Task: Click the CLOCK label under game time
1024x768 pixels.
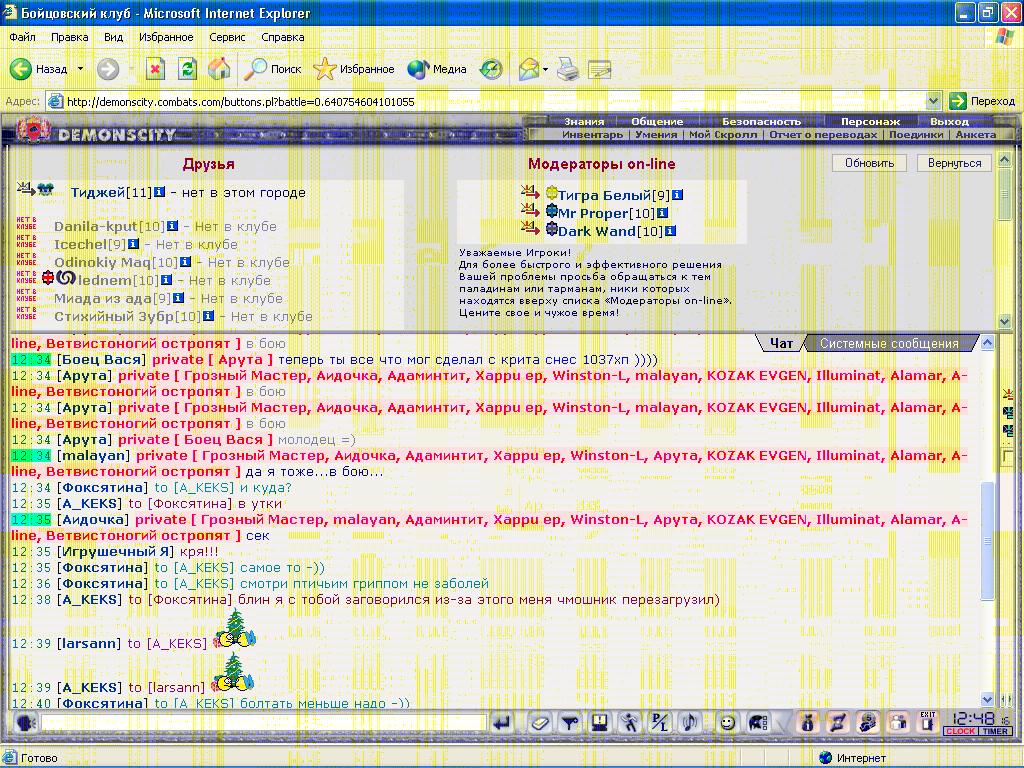Action: click(x=960, y=731)
